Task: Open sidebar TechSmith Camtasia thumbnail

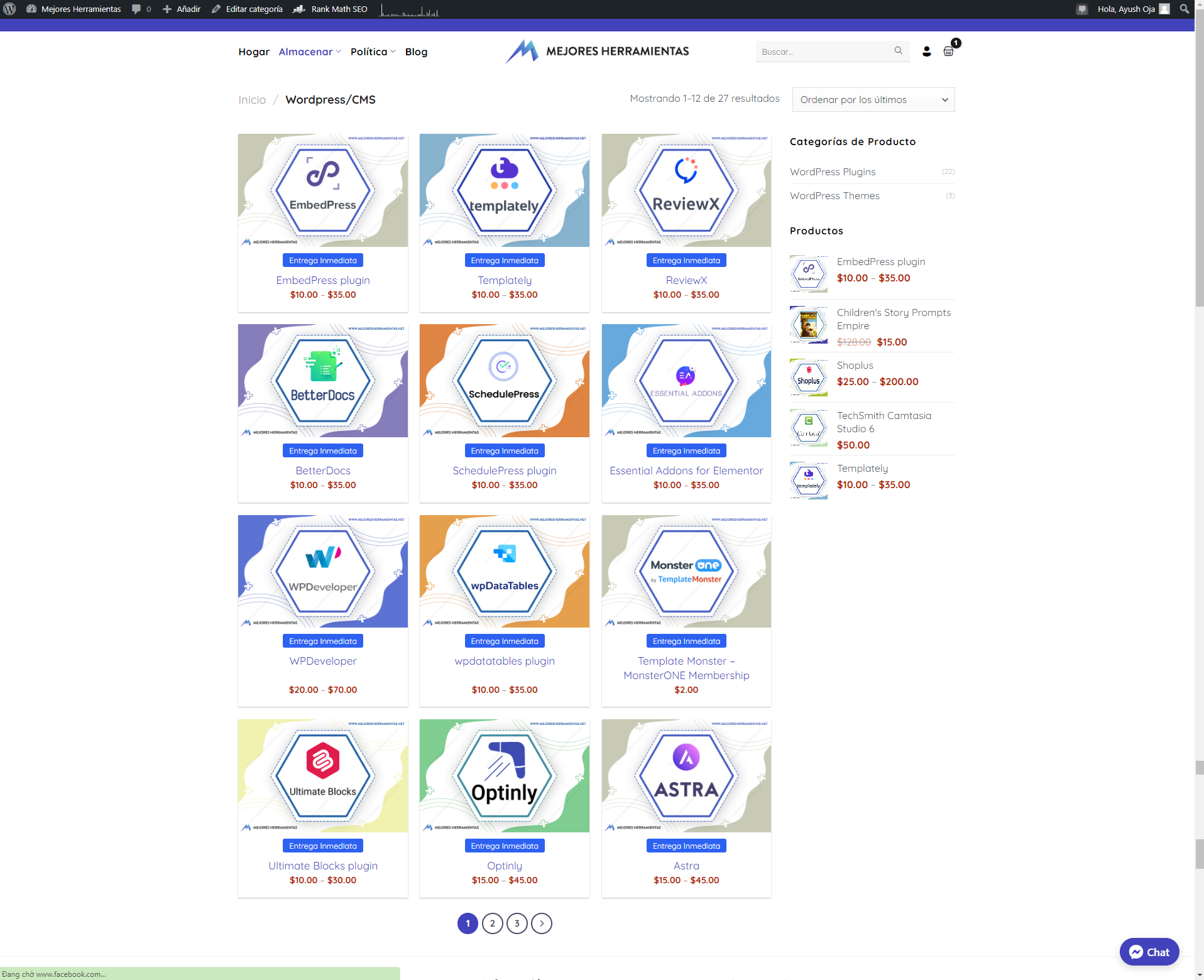Action: [x=809, y=428]
